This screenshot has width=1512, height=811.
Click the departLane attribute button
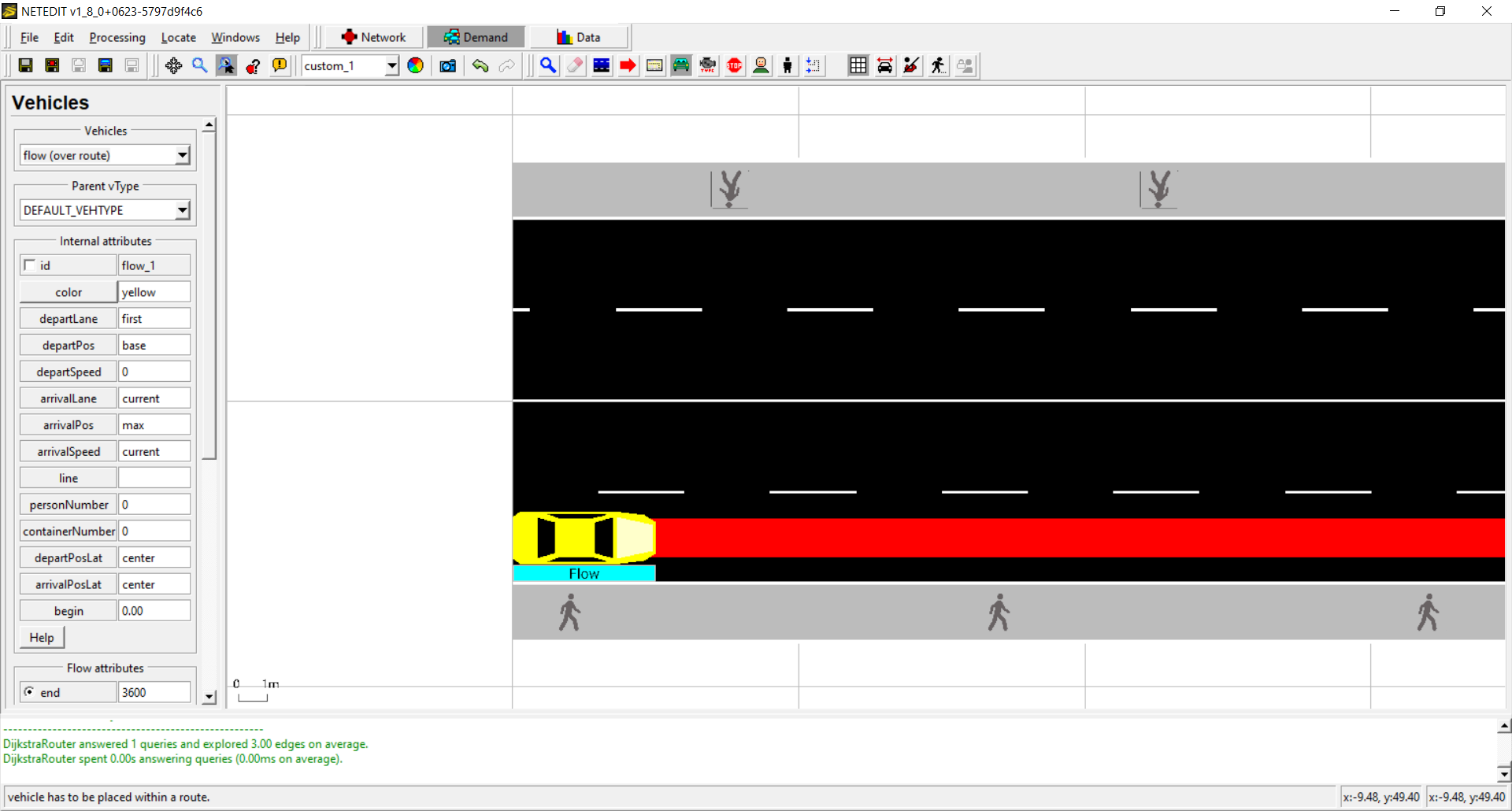tap(69, 319)
